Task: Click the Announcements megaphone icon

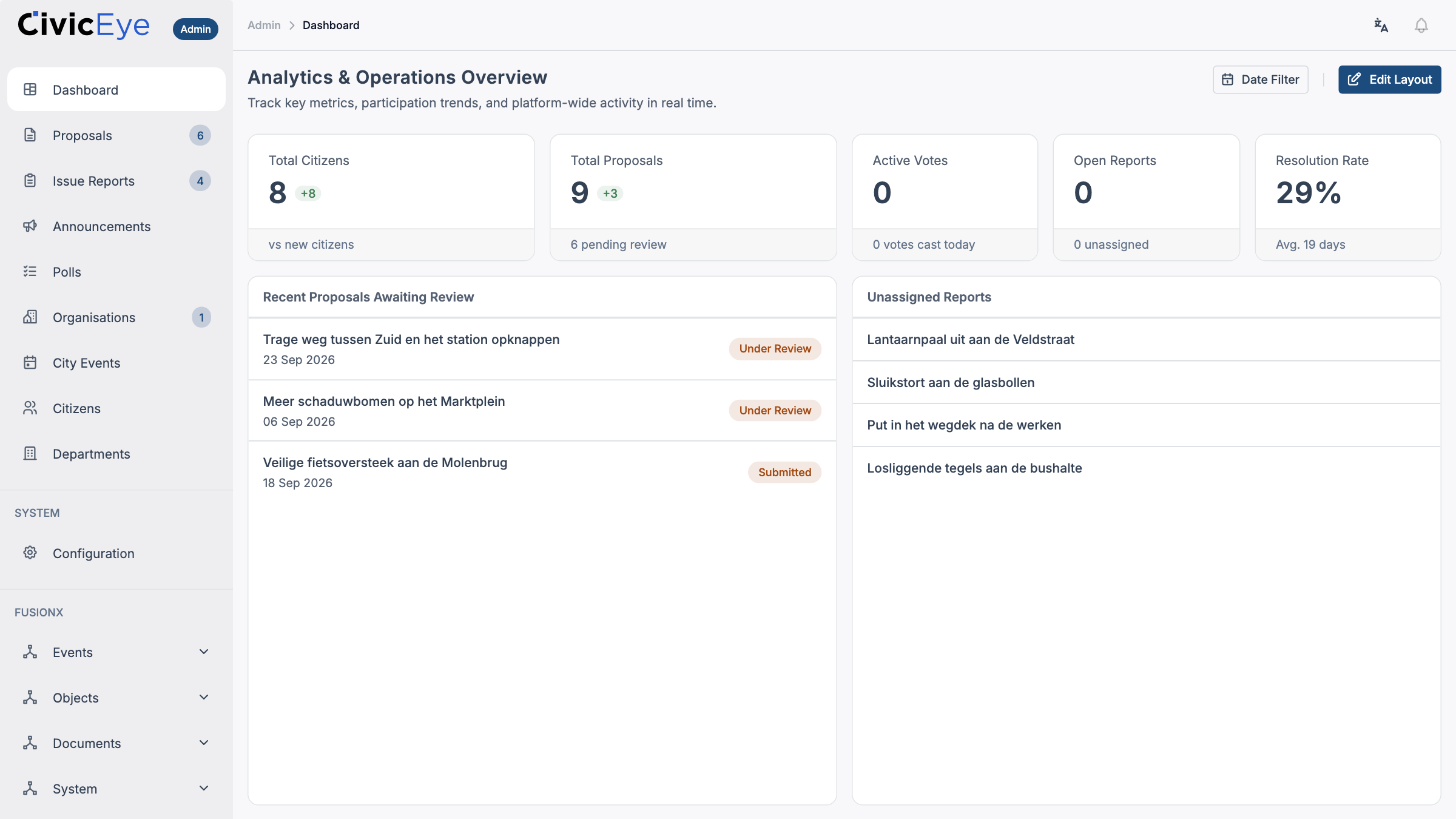Action: (30, 226)
